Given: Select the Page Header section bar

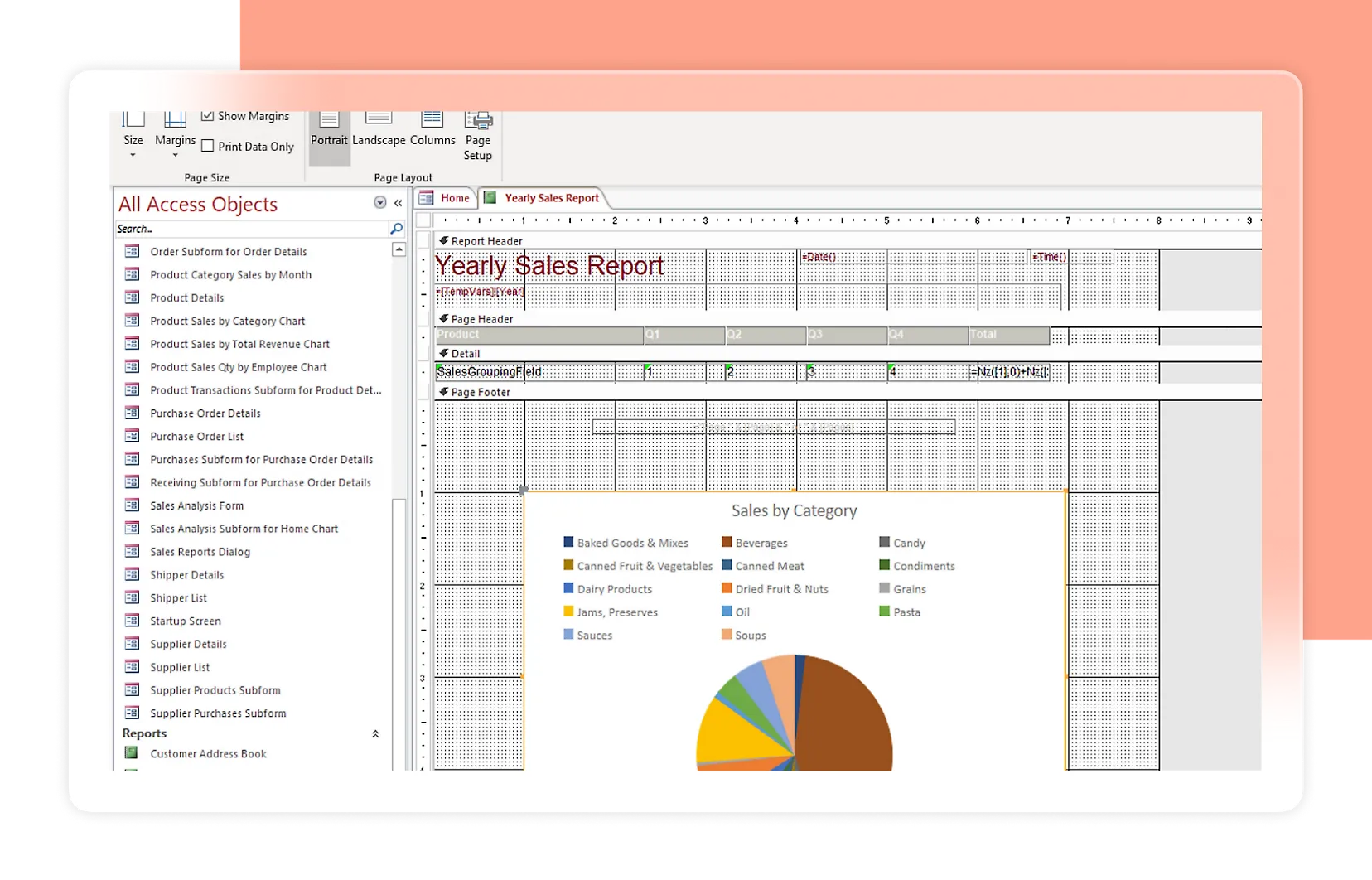Looking at the screenshot, I should (482, 319).
